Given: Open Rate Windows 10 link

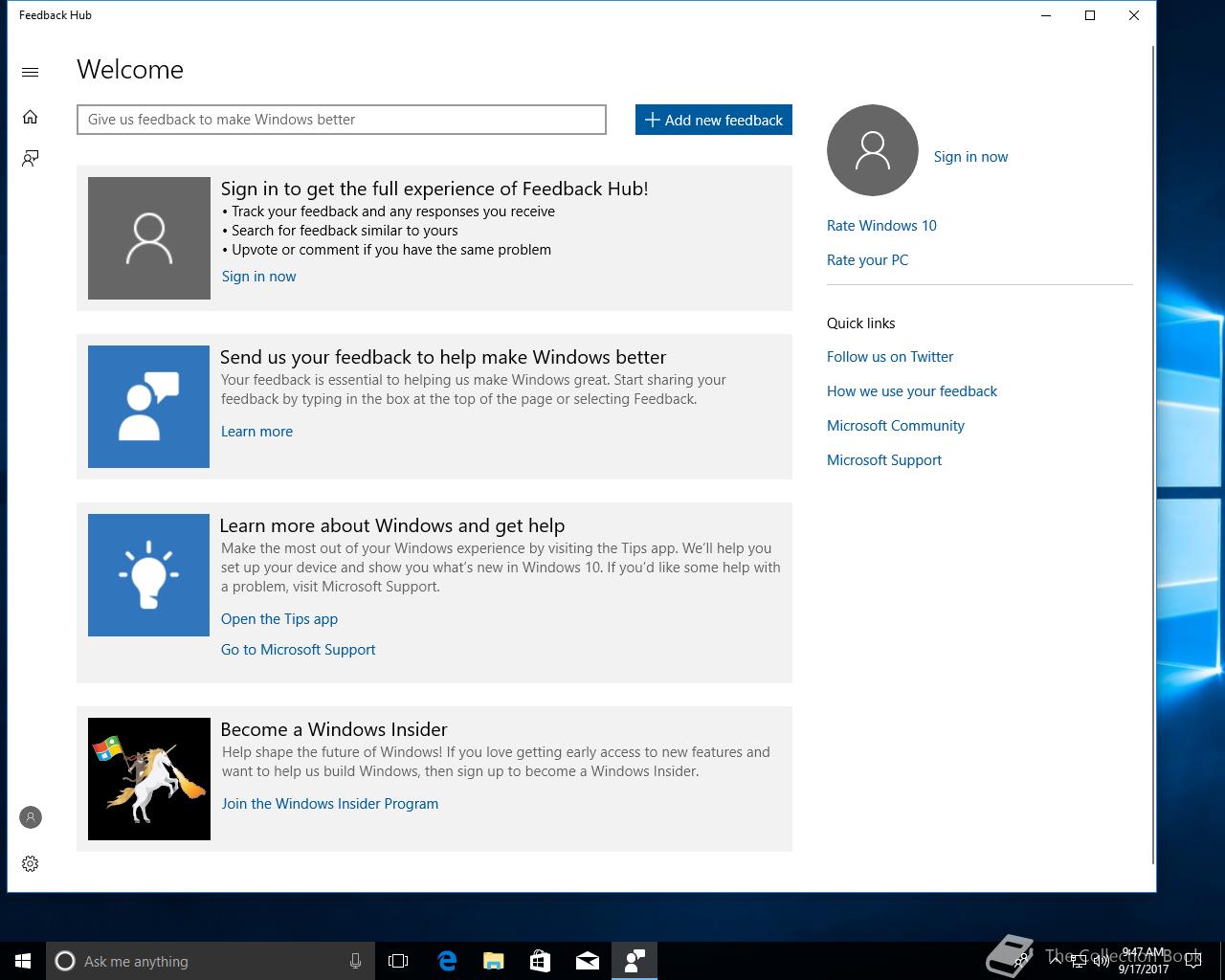Looking at the screenshot, I should pyautogui.click(x=881, y=226).
